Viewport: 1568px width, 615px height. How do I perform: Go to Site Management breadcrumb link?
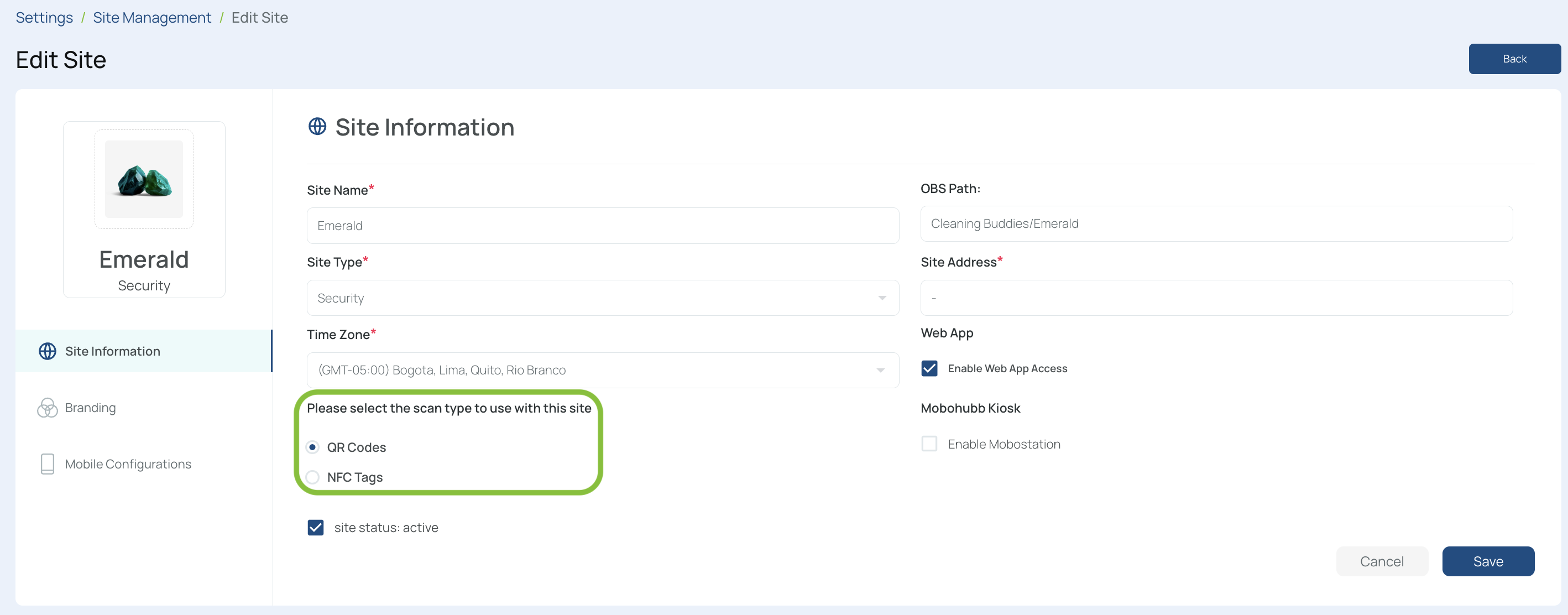click(151, 18)
